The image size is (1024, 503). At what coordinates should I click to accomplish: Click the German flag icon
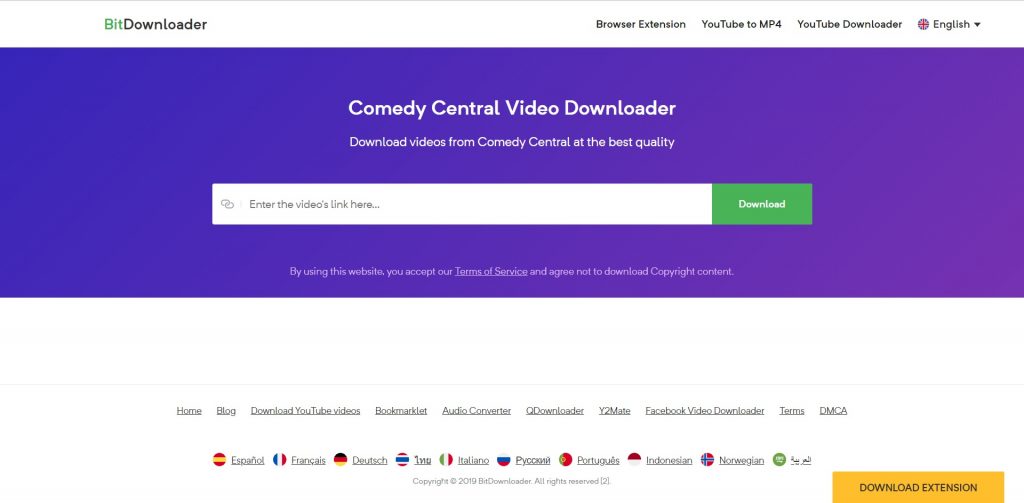340,460
